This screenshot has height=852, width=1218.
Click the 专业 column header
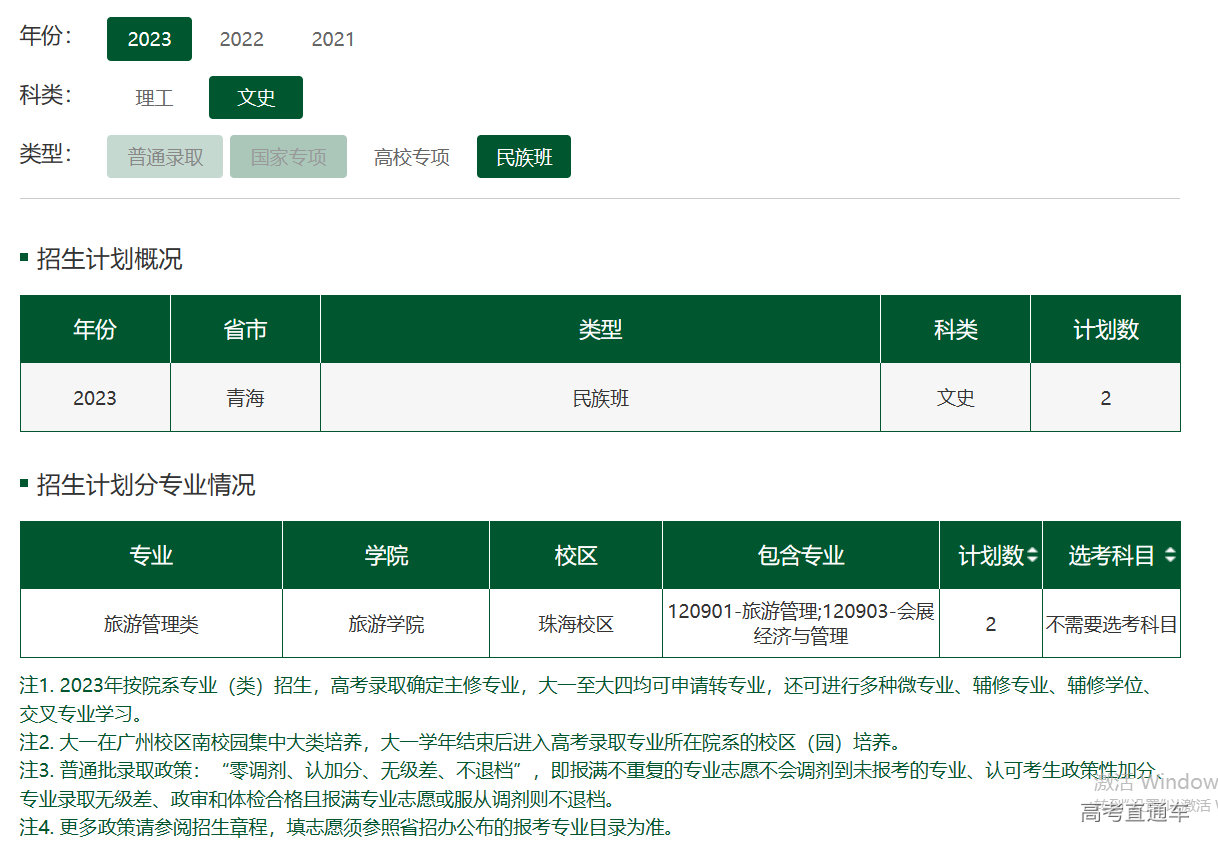(x=151, y=555)
